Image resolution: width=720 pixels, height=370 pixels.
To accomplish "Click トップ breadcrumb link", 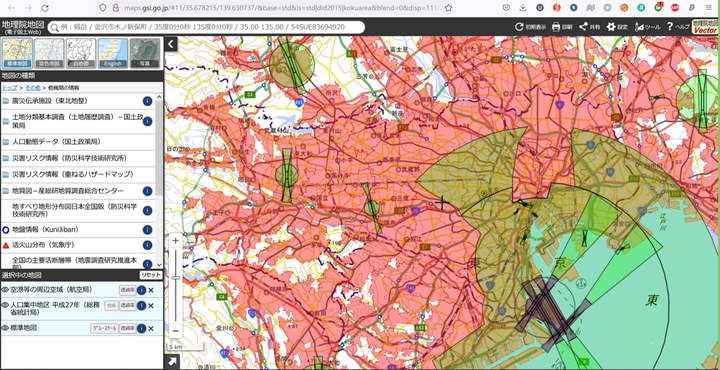I will pyautogui.click(x=10, y=87).
